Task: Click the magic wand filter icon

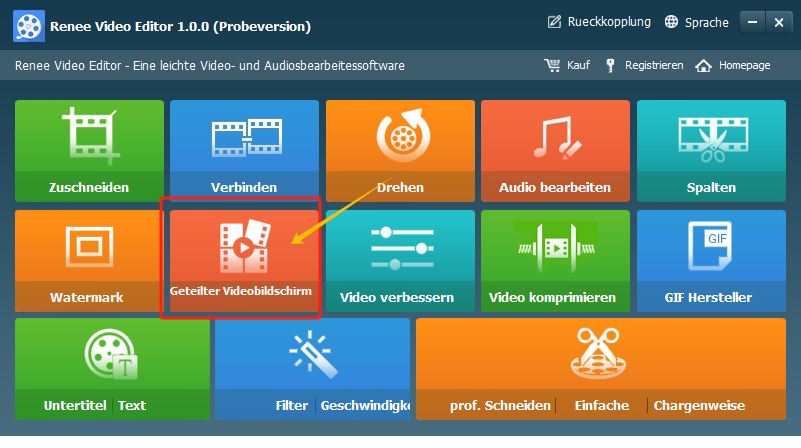Action: pos(313,354)
